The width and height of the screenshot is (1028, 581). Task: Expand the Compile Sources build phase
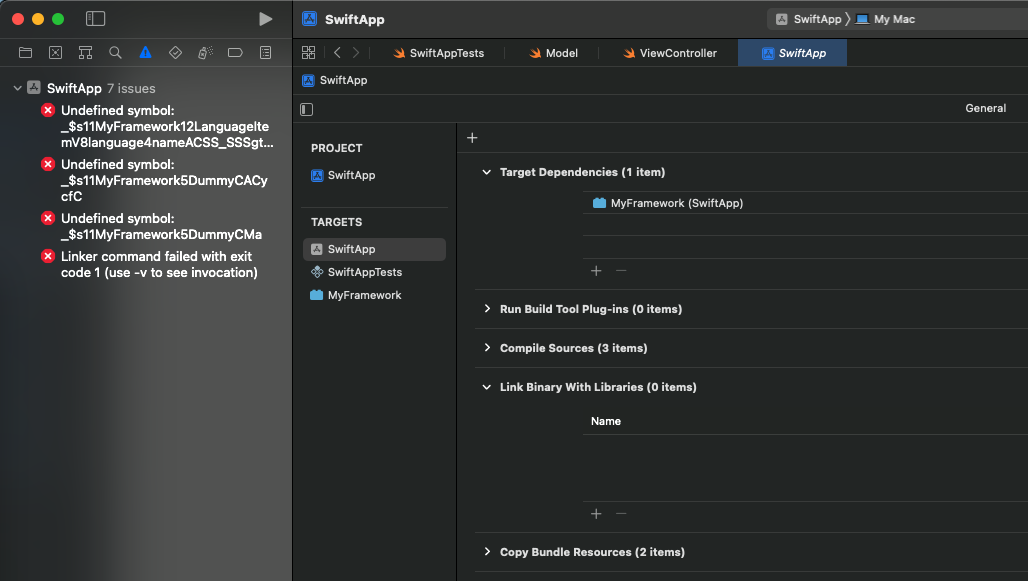pos(487,348)
